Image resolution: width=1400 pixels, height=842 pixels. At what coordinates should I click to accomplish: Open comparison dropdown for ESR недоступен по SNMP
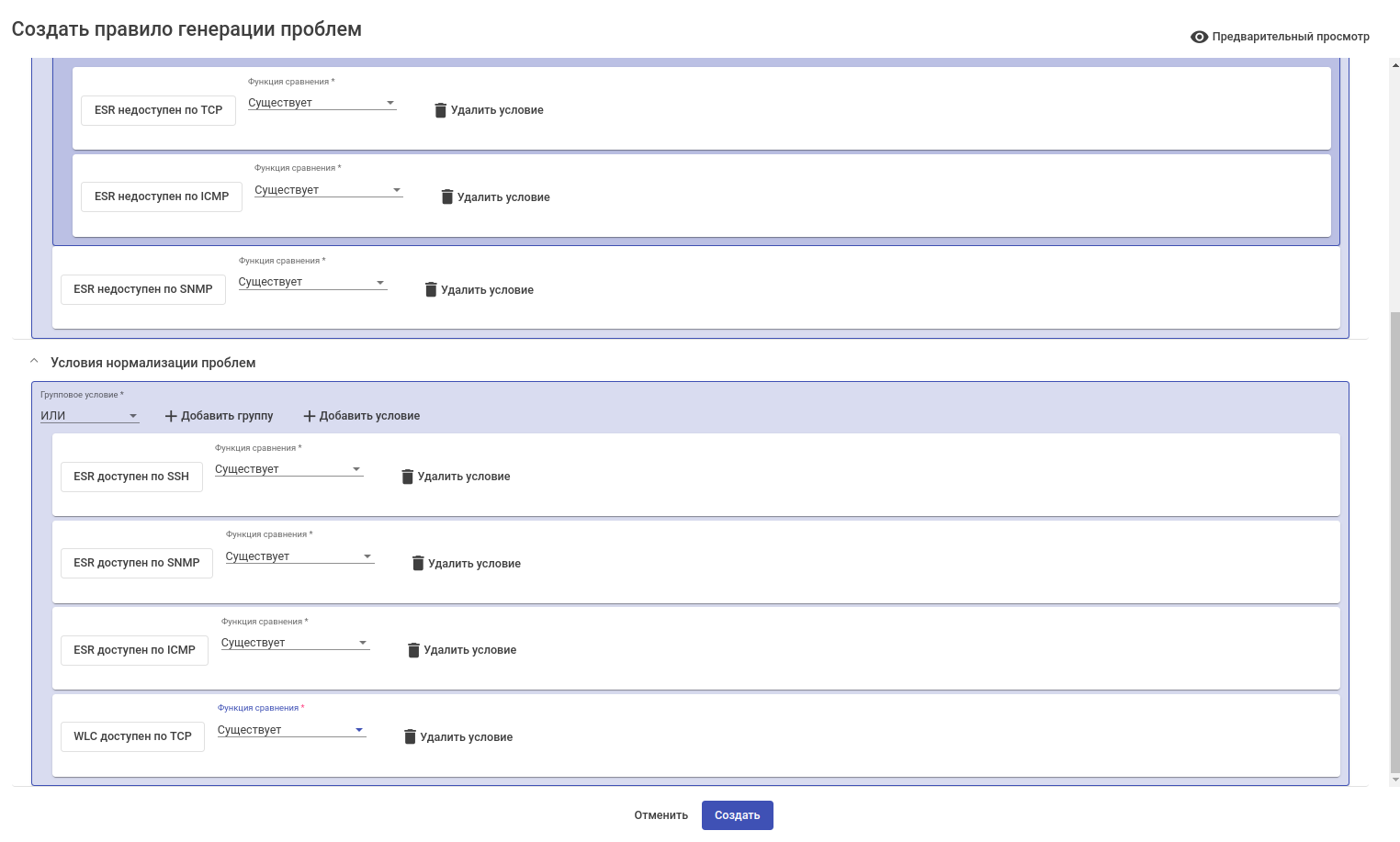(312, 282)
